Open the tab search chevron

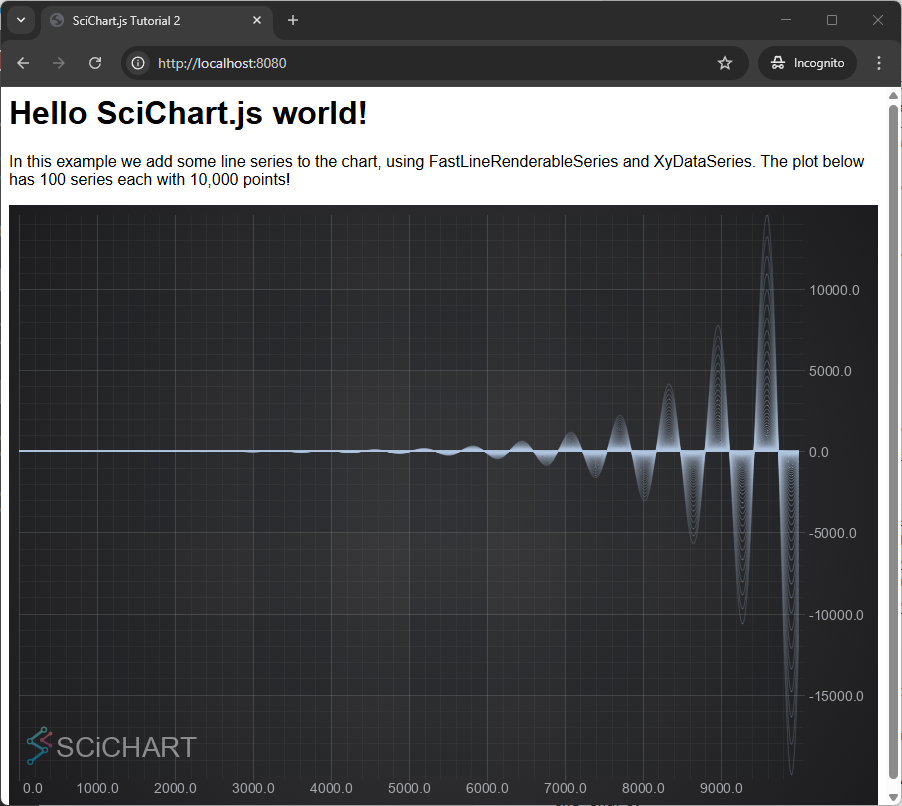tap(20, 20)
